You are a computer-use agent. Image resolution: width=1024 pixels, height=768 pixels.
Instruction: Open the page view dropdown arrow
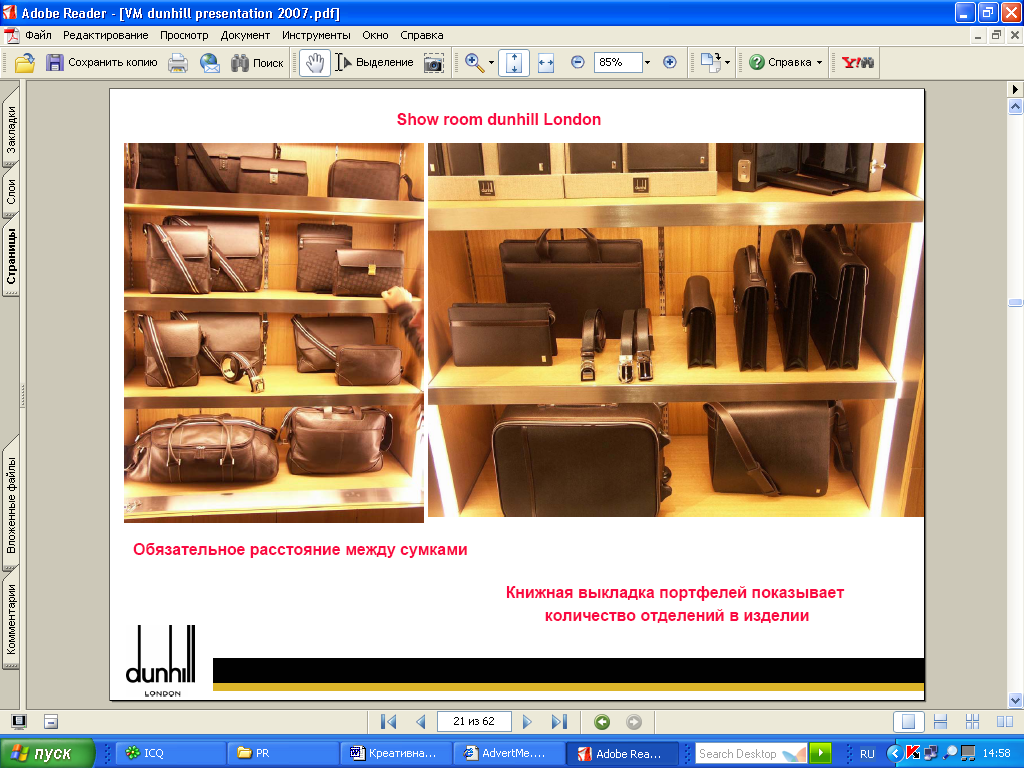coord(727,63)
